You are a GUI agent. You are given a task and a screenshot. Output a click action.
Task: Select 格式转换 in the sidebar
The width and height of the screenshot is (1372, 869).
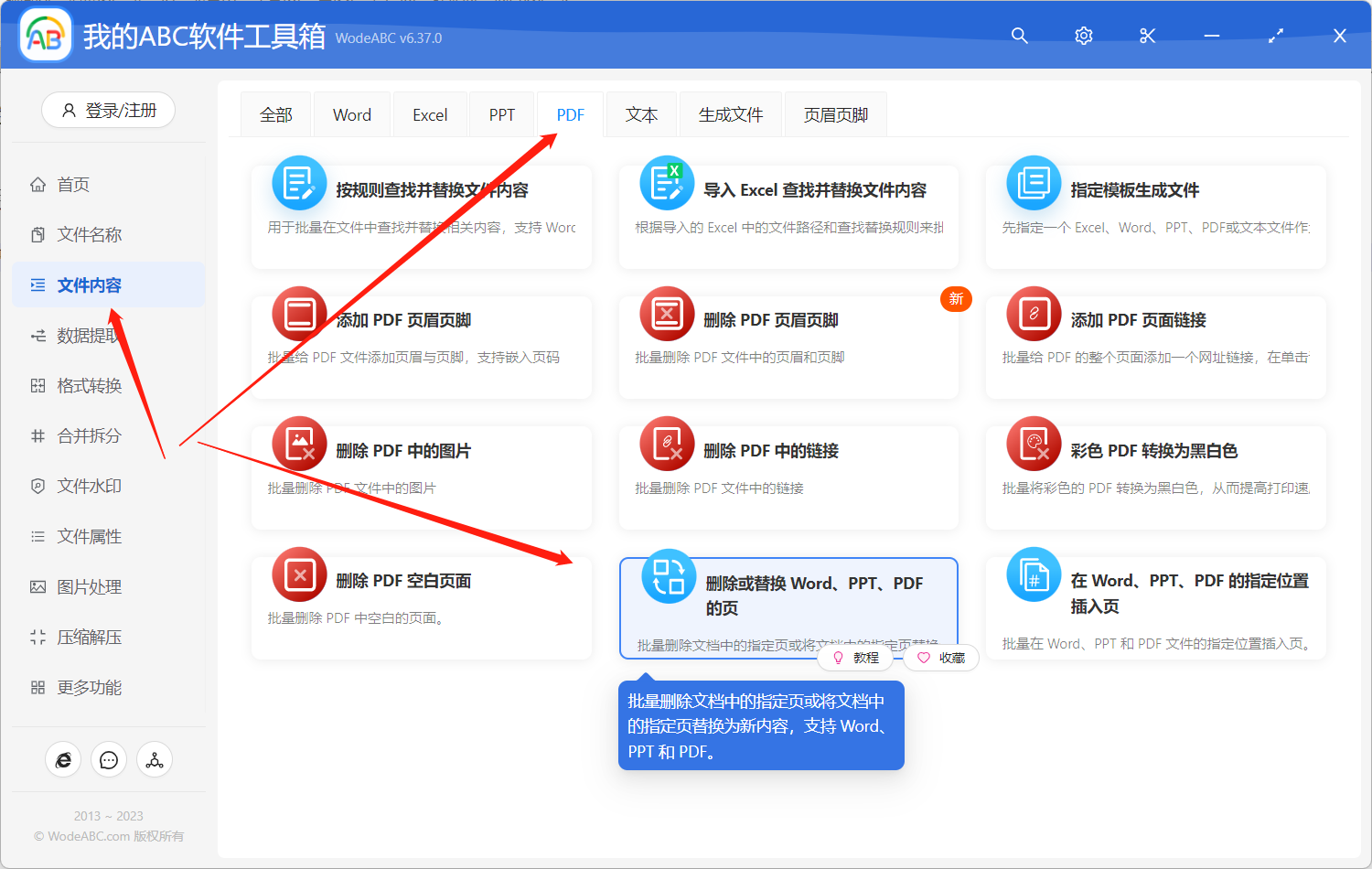(x=89, y=386)
